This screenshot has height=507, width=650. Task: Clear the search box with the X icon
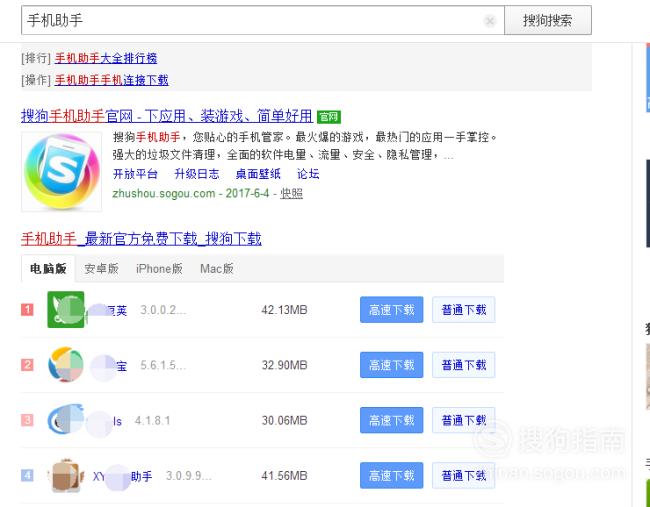click(490, 20)
